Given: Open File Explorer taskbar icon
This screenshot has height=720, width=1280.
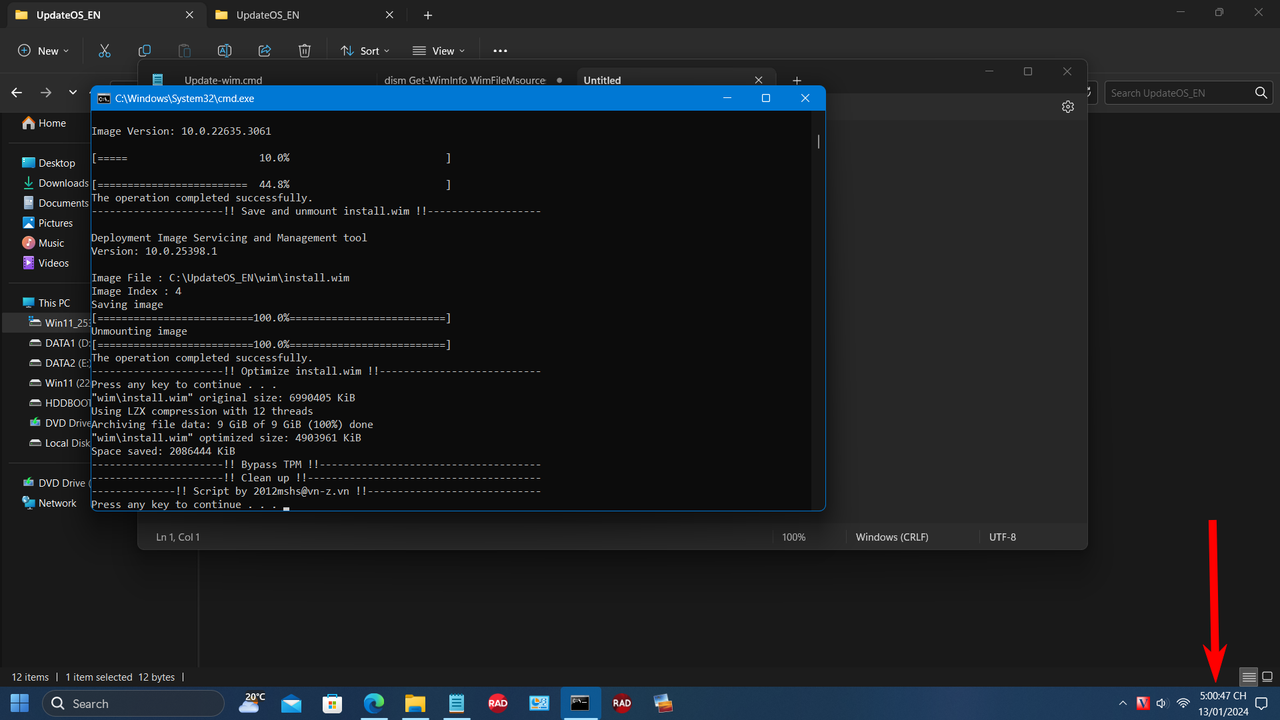Looking at the screenshot, I should [x=415, y=703].
